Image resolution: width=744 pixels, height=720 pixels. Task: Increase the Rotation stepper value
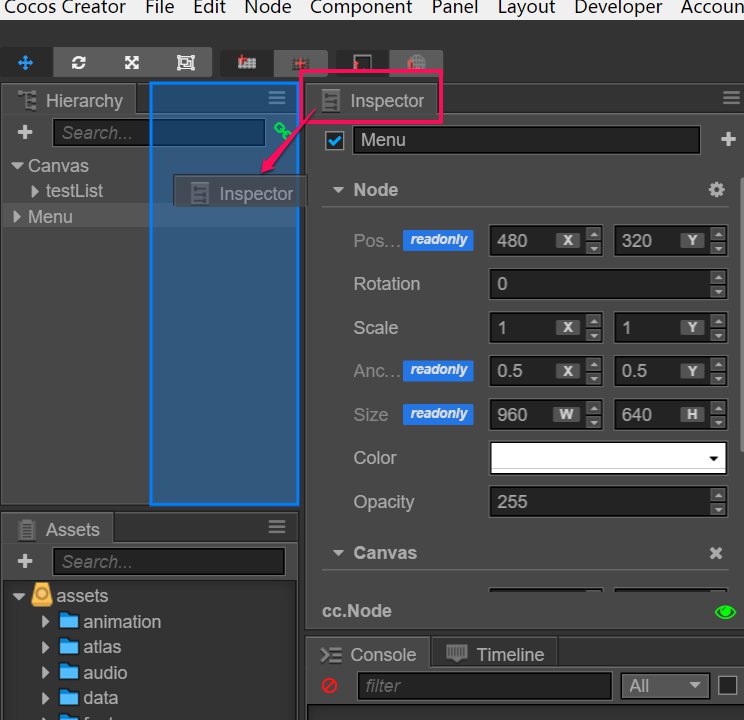click(718, 277)
